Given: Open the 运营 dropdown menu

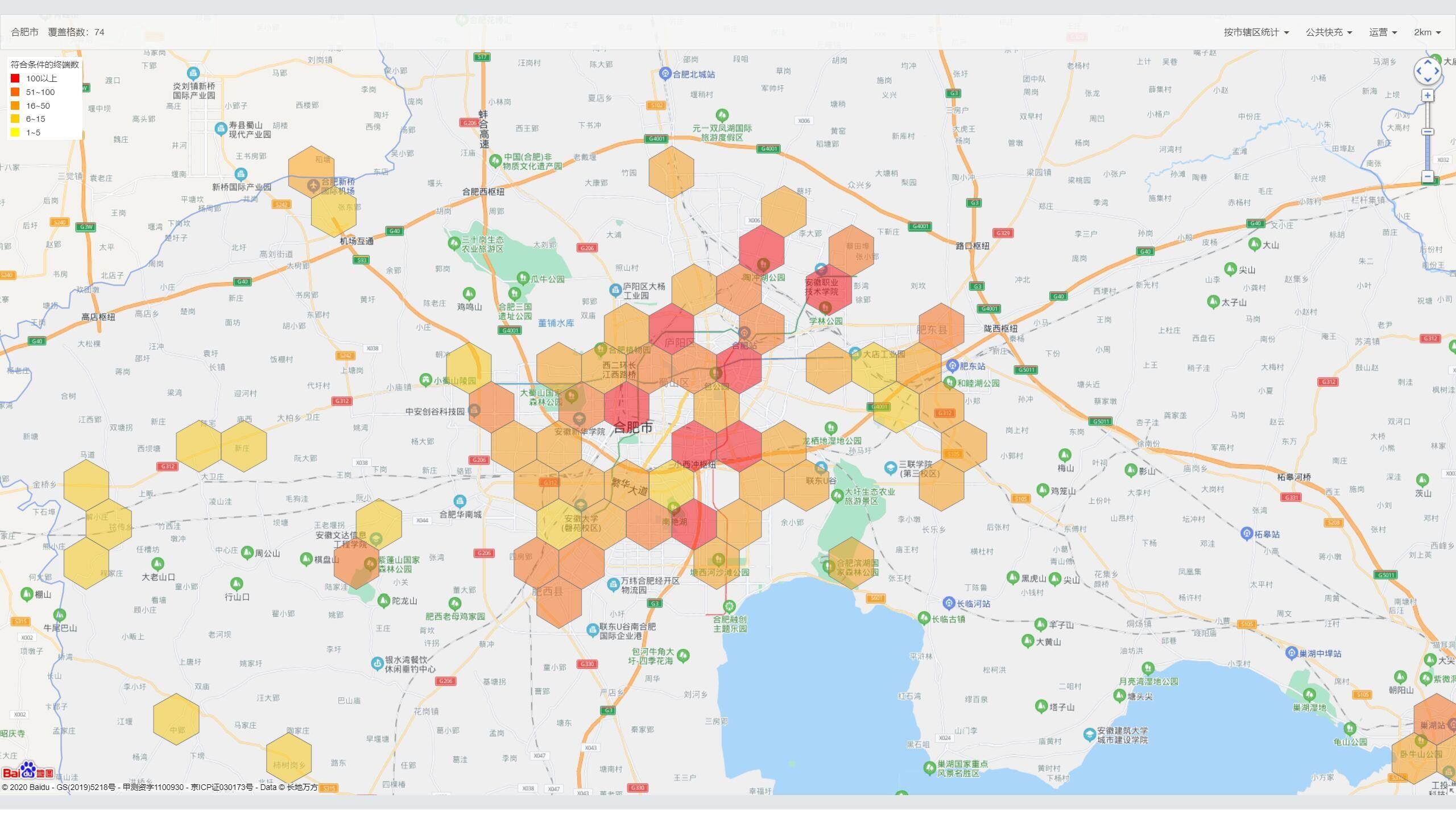Looking at the screenshot, I should click(1383, 32).
